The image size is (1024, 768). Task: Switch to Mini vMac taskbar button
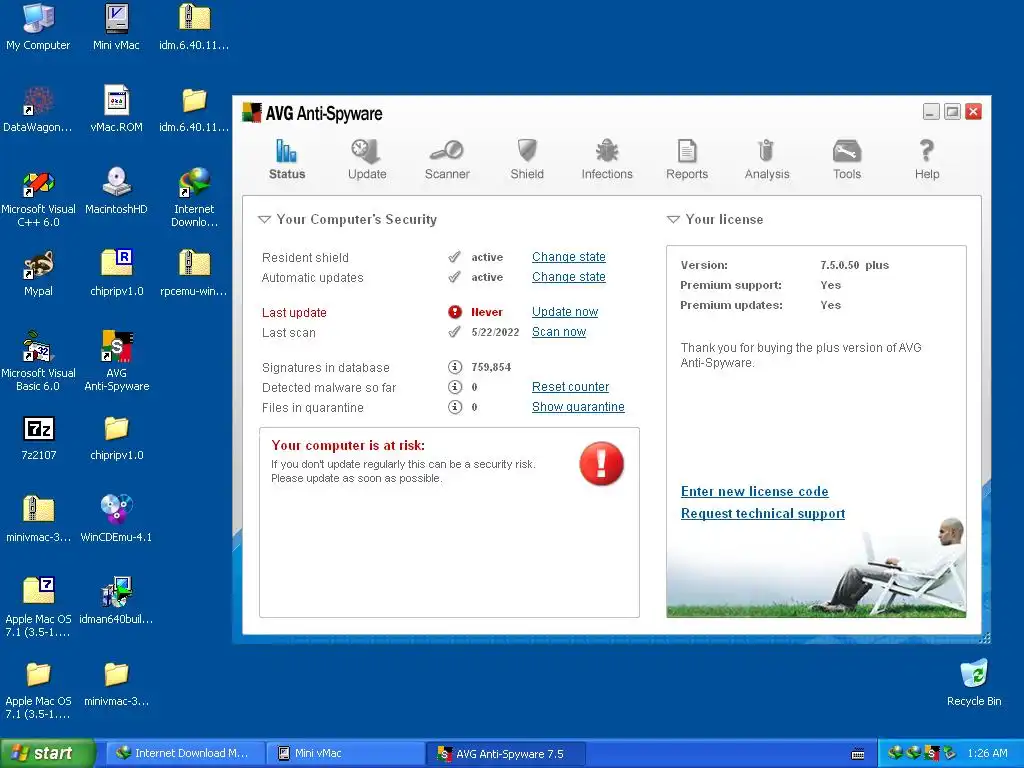click(345, 753)
